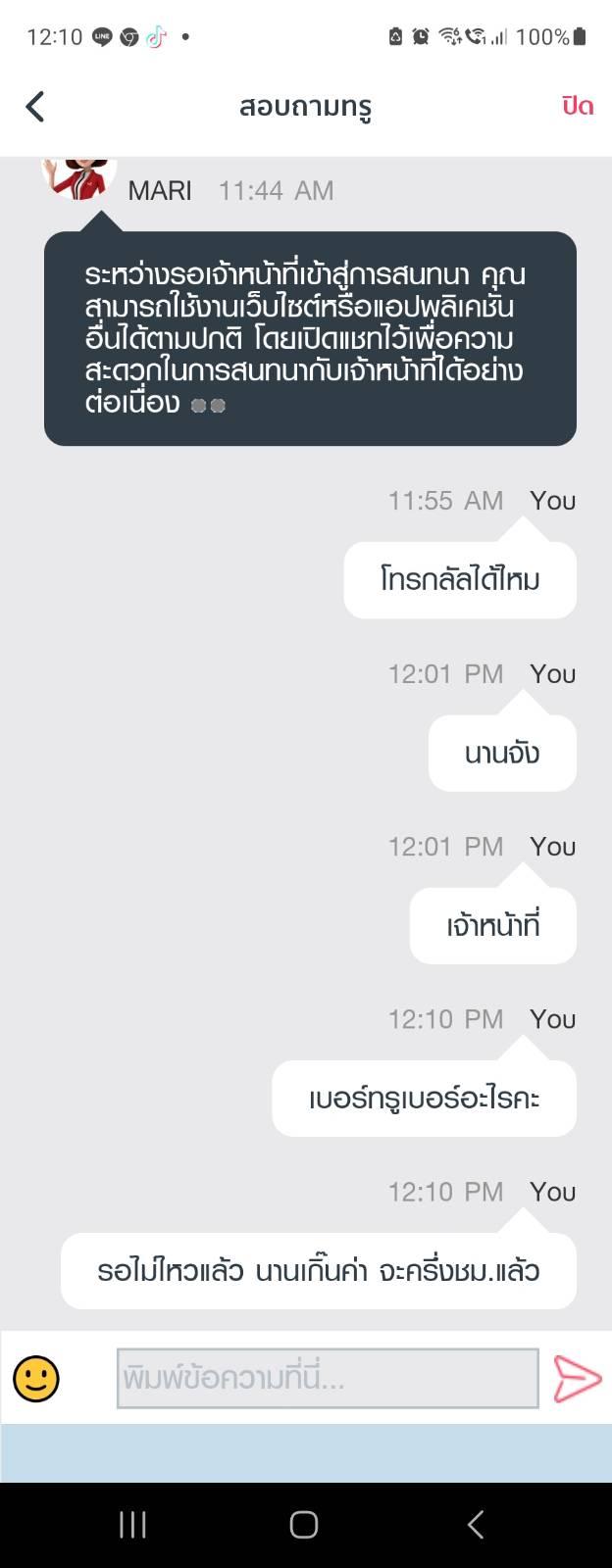
Task: Focus the พิมพ์ข้อความที่นี่ message input field
Action: click(x=328, y=1378)
